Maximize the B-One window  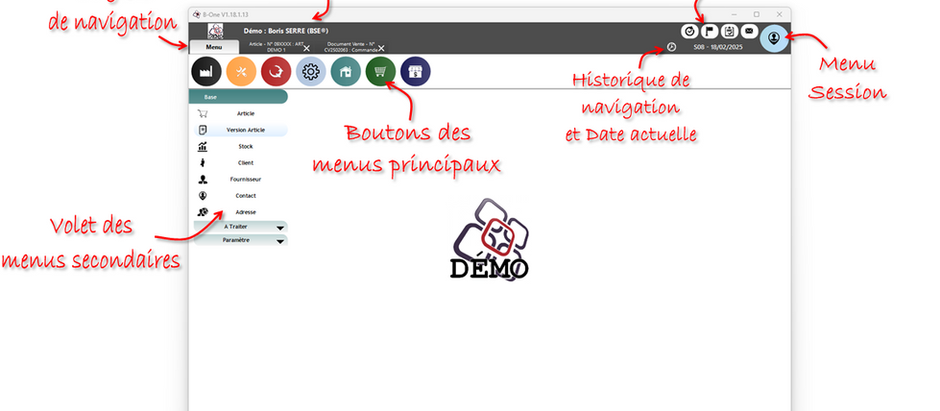(757, 14)
